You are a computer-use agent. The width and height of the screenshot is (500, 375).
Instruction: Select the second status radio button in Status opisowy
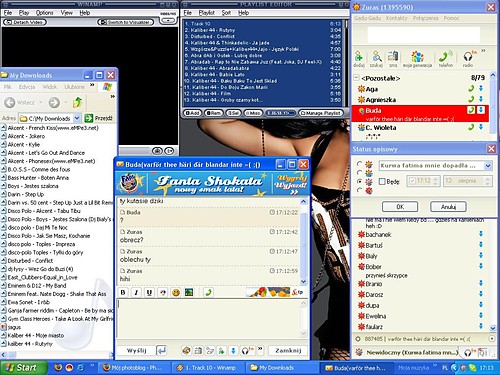pos(359,173)
